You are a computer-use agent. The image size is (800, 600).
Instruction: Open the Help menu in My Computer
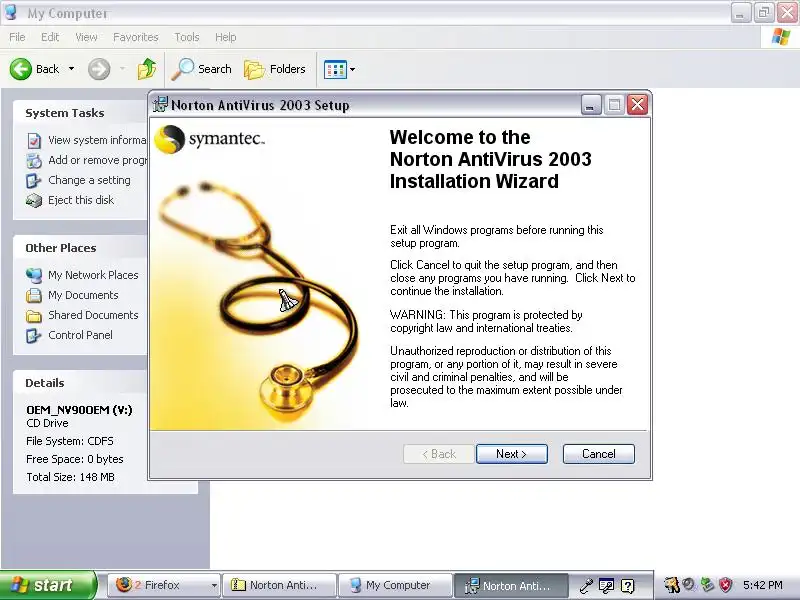[226, 37]
